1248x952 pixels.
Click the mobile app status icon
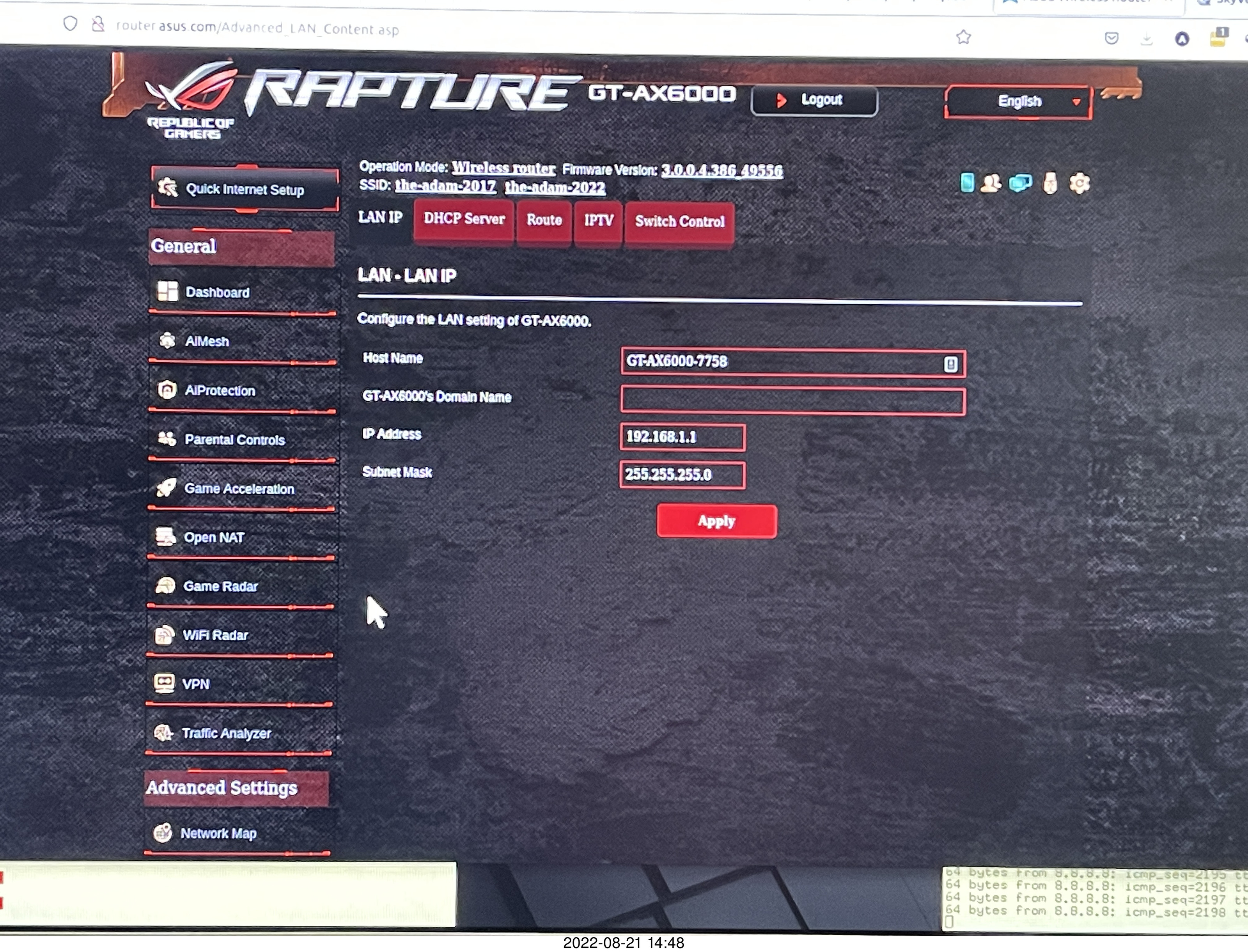click(x=968, y=183)
